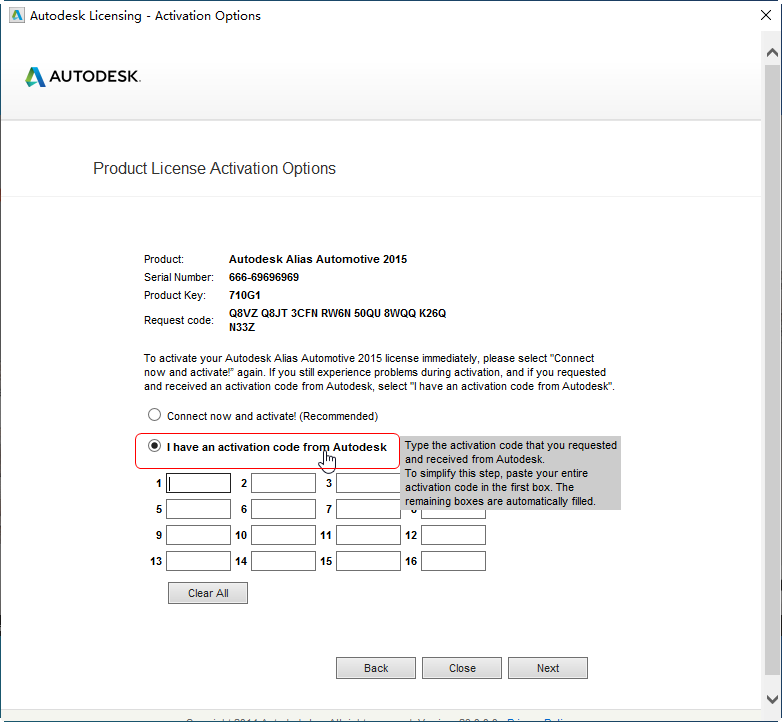Click the product key 710G1
The width and height of the screenshot is (782, 722).
point(244,295)
